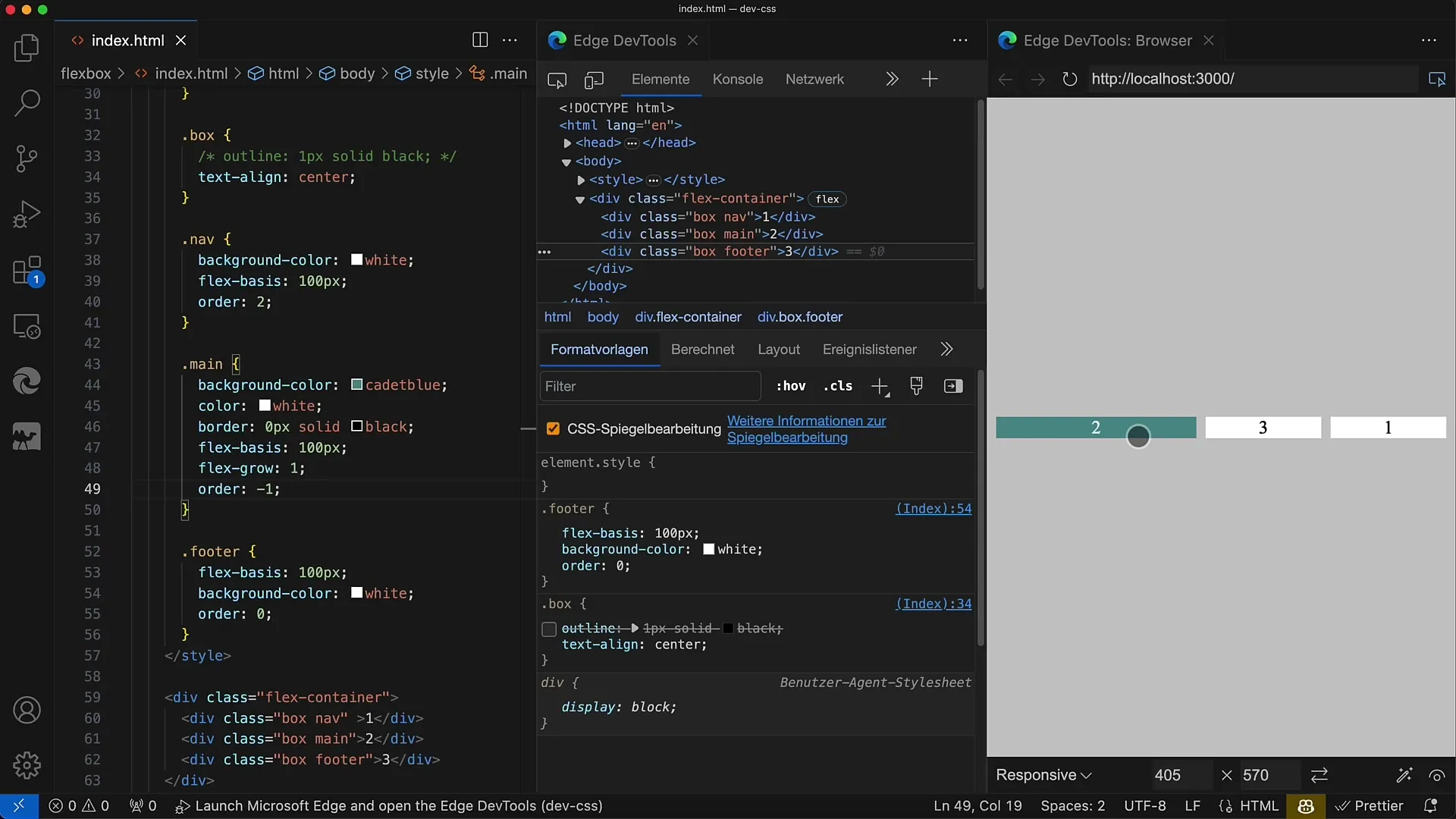Enable the outline property checkbox in .box
Image resolution: width=1456 pixels, height=819 pixels.
coord(549,629)
